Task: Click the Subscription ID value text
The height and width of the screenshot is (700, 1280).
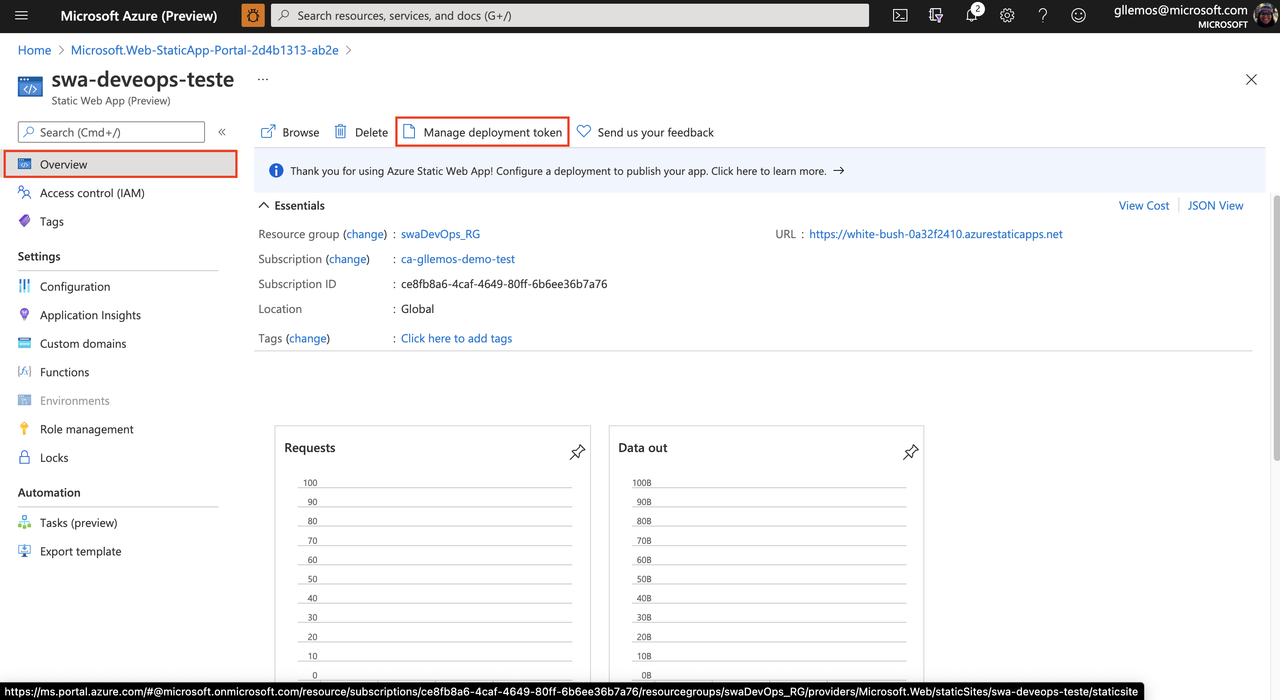Action: point(504,284)
